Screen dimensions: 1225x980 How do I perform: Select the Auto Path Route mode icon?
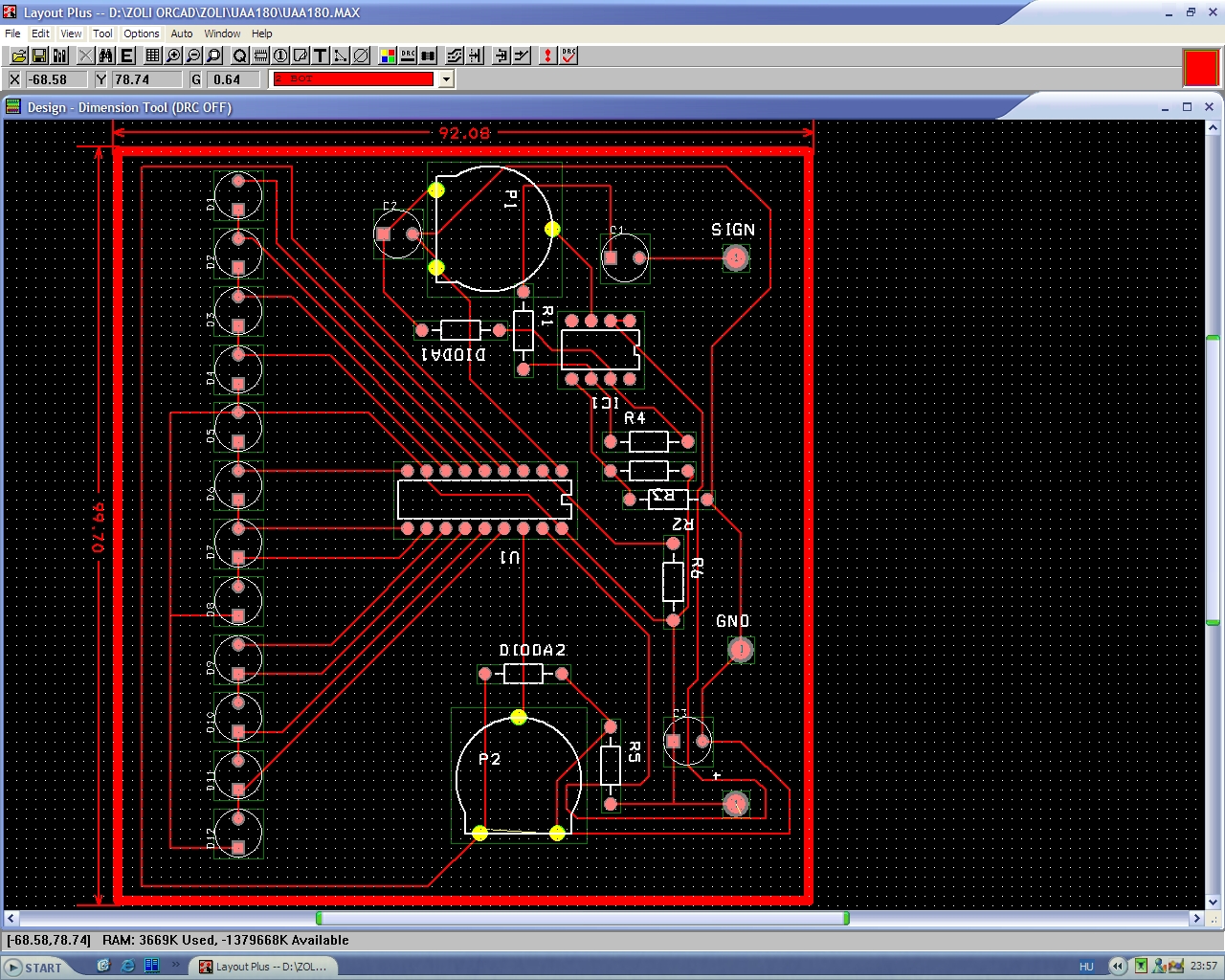click(x=455, y=56)
